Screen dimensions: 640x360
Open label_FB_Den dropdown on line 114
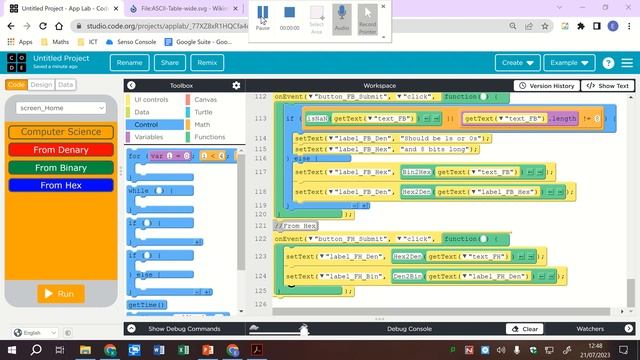pyautogui.click(x=331, y=139)
